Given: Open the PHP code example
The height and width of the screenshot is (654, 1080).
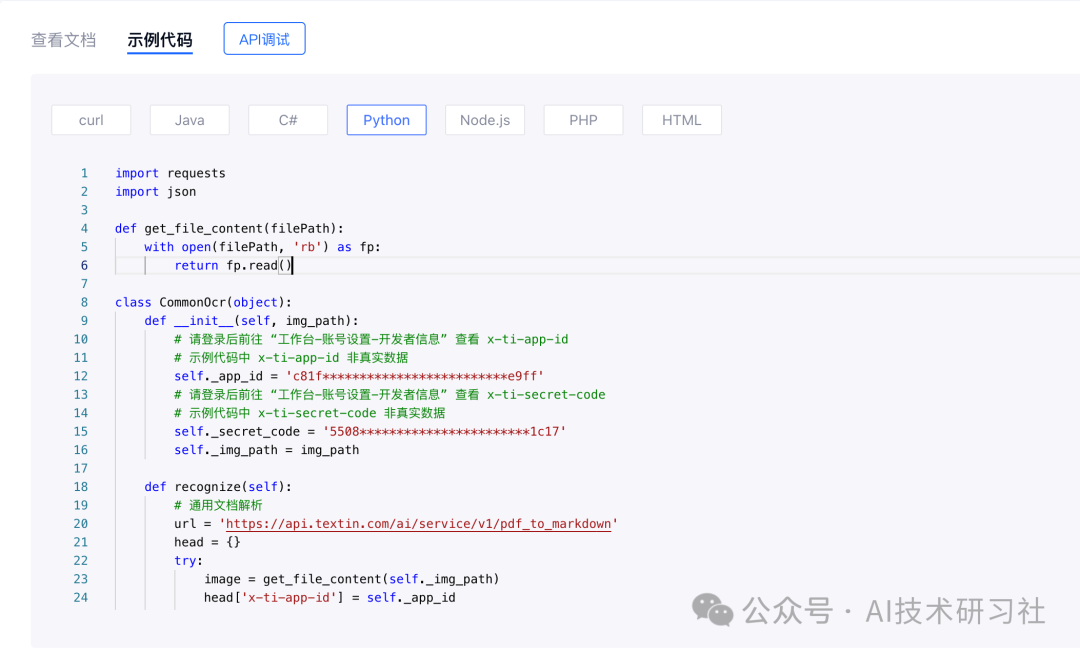Looking at the screenshot, I should coord(583,119).
